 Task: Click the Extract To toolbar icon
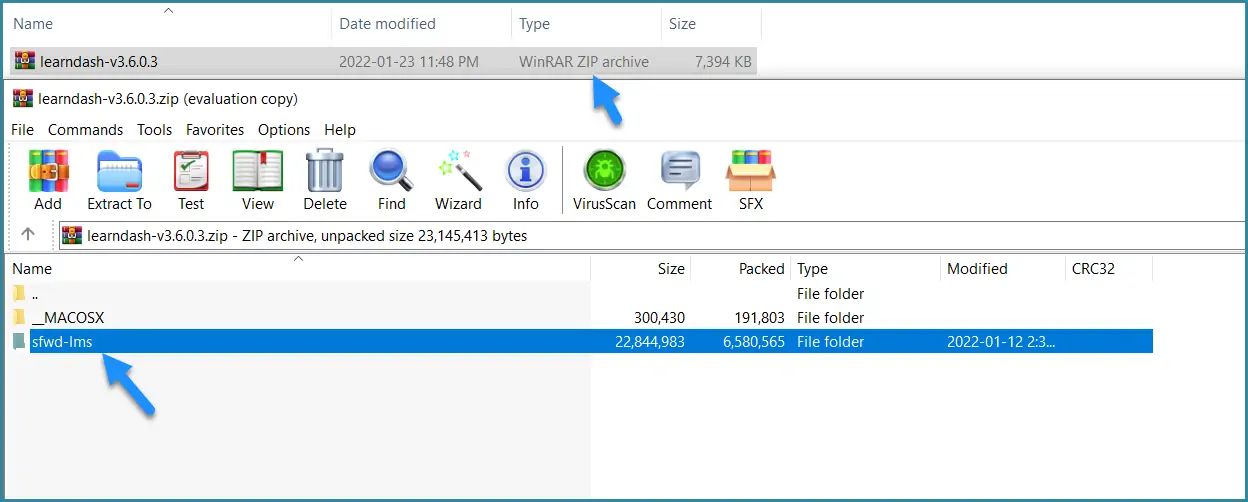[119, 171]
